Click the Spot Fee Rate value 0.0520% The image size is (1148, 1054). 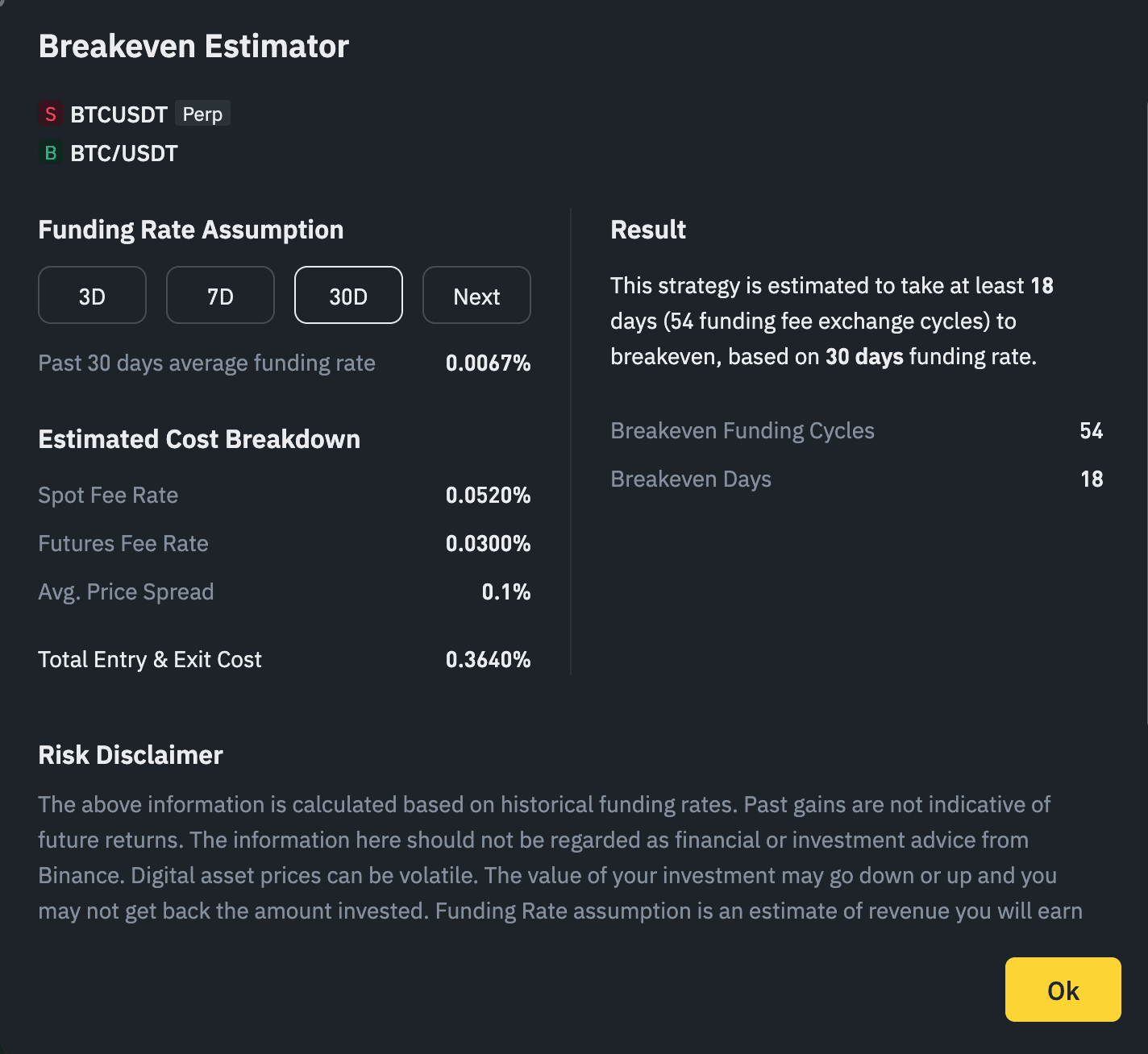click(x=488, y=496)
